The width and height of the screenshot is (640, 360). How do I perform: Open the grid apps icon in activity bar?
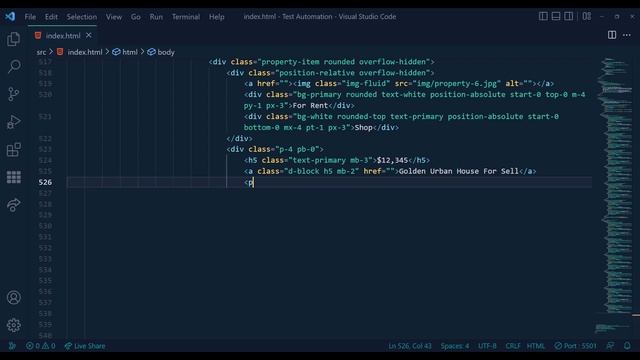[x=13, y=177]
